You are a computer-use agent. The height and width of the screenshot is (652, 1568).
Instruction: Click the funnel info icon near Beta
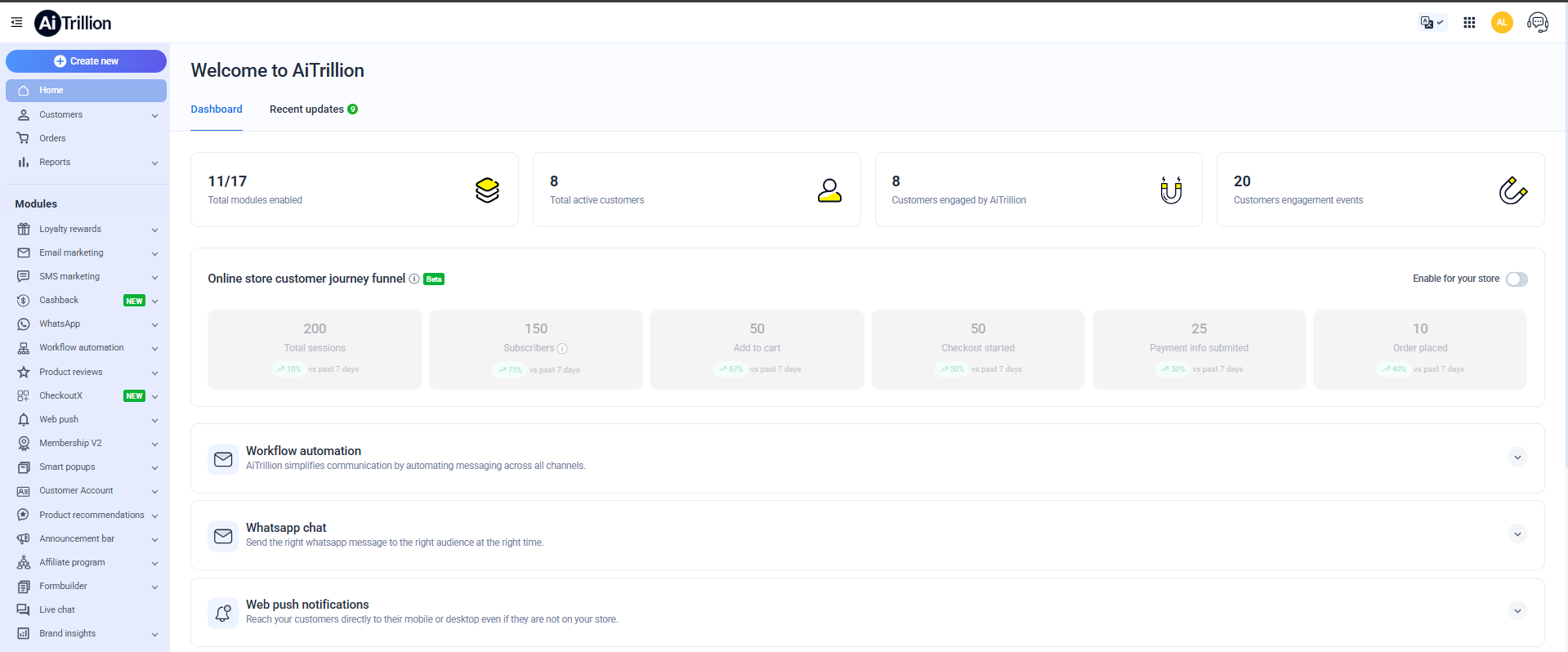[x=414, y=279]
